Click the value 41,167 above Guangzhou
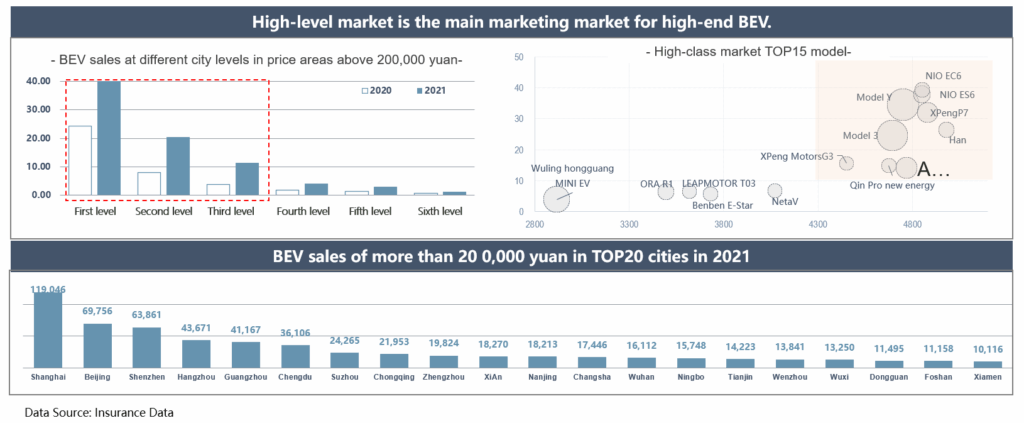 click(x=246, y=330)
